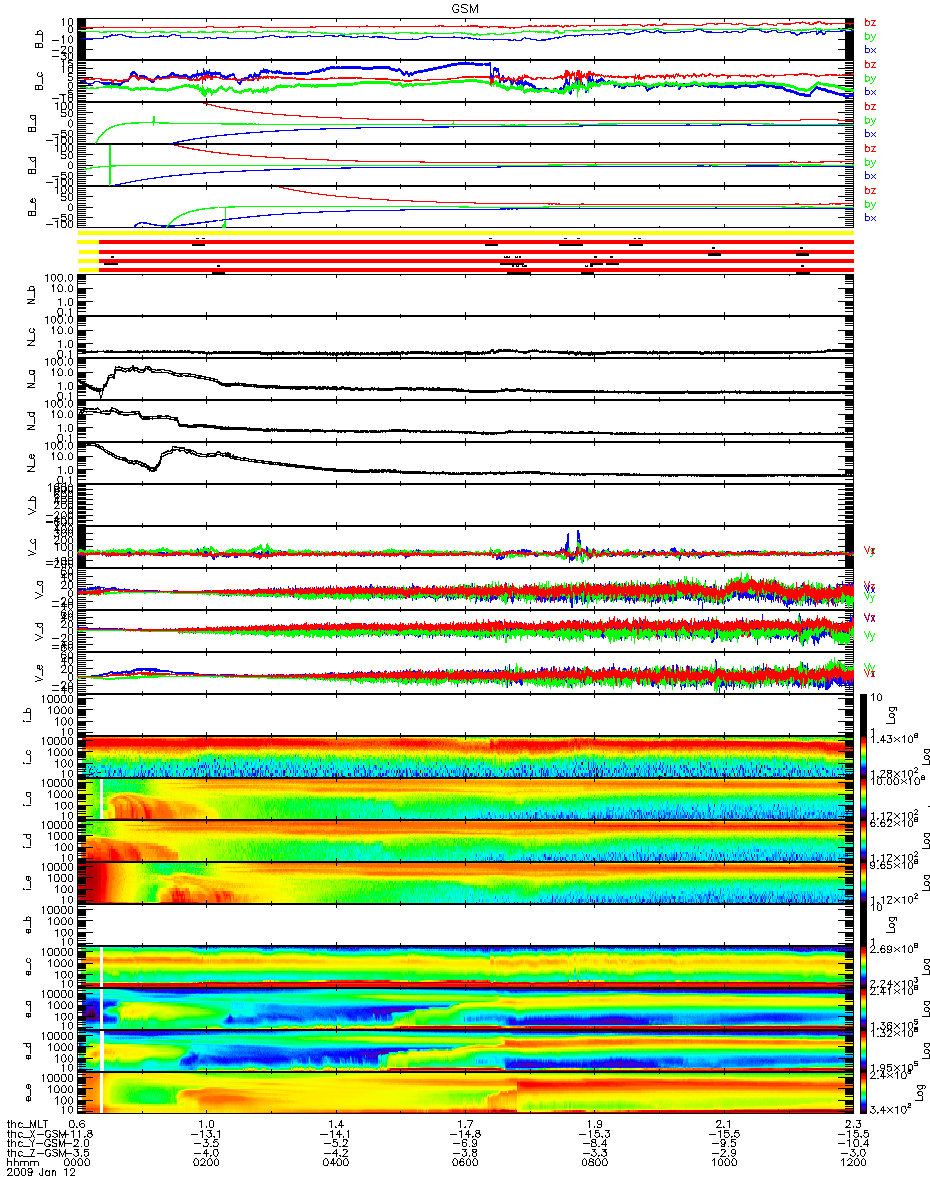Image resolution: width=930 pixels, height=1200 pixels.
Task: Click the GSM title at the top
Action: (x=464, y=8)
